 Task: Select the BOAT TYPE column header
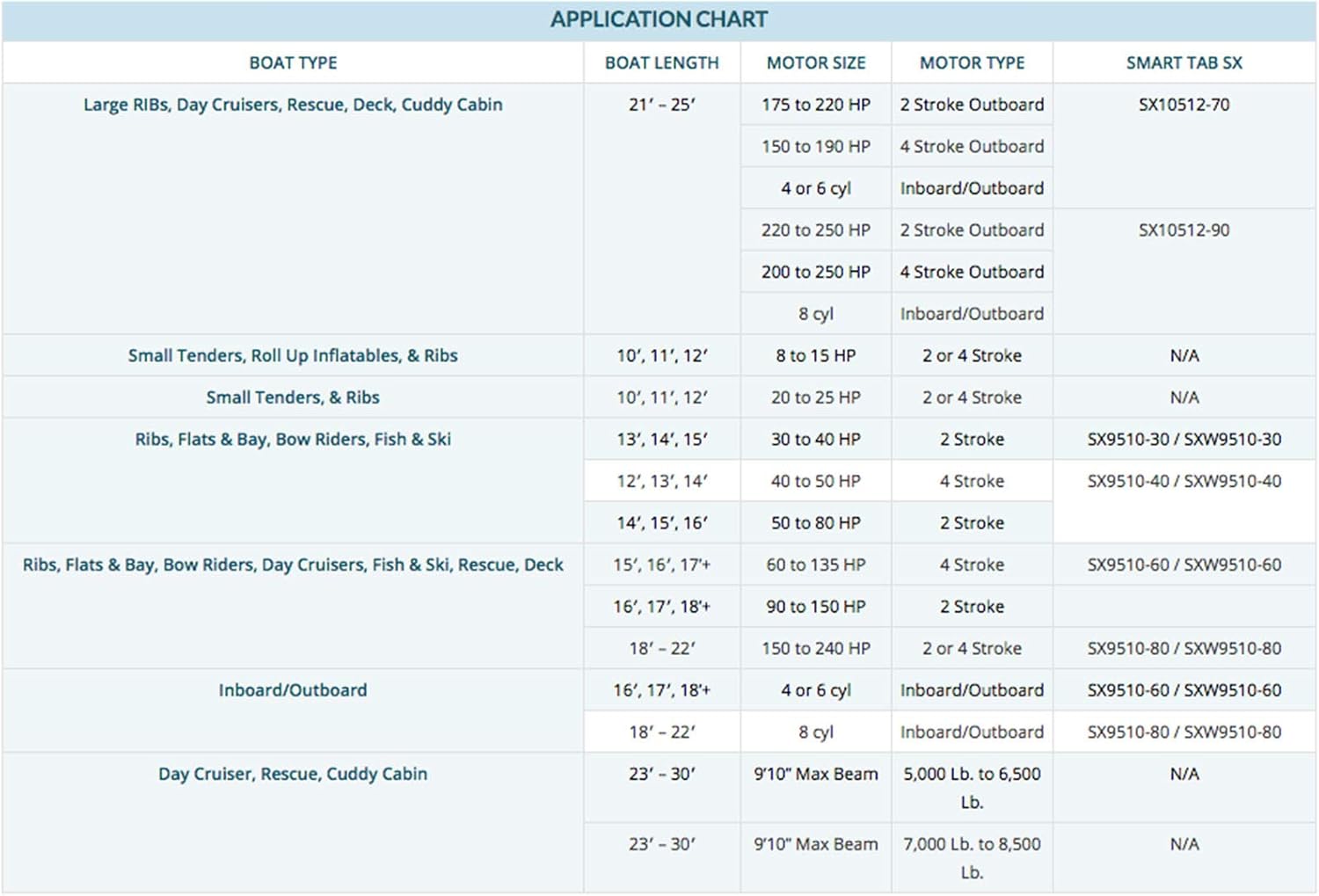293,63
